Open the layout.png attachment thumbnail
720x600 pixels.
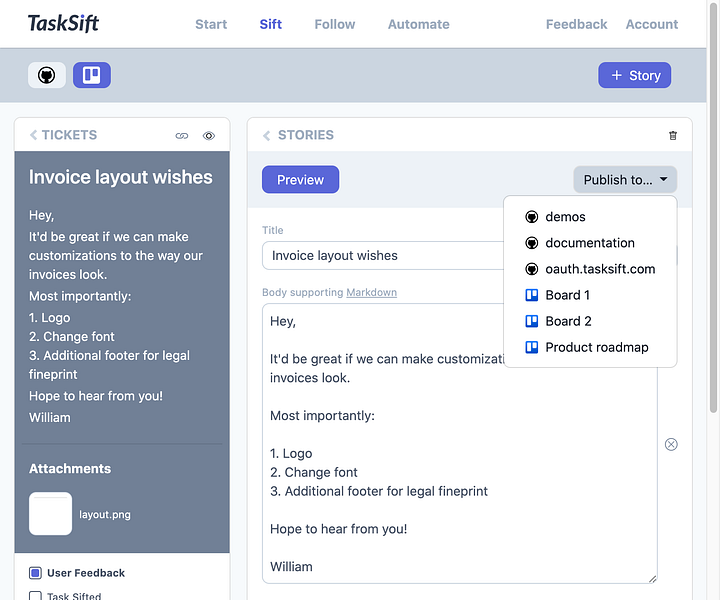click(x=51, y=514)
